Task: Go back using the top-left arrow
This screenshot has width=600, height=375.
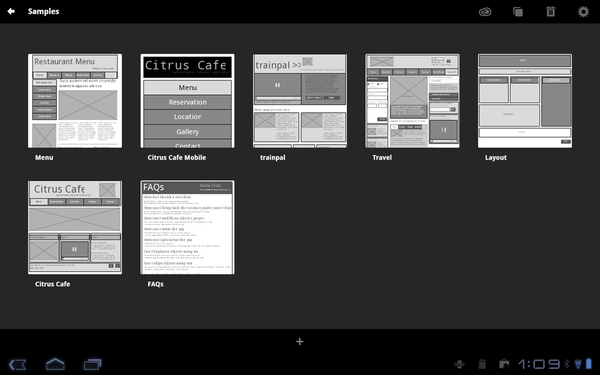Action: tap(11, 11)
